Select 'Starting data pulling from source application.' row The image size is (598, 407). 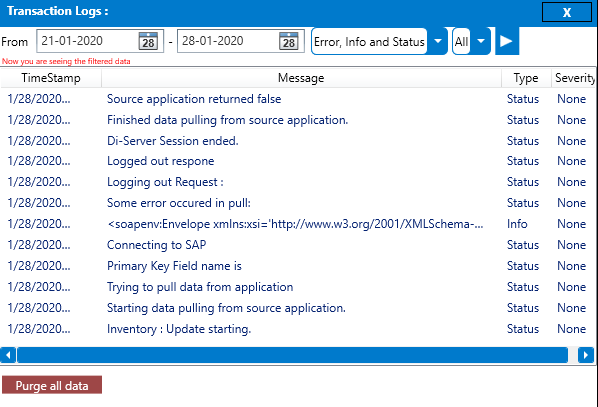pos(298,308)
